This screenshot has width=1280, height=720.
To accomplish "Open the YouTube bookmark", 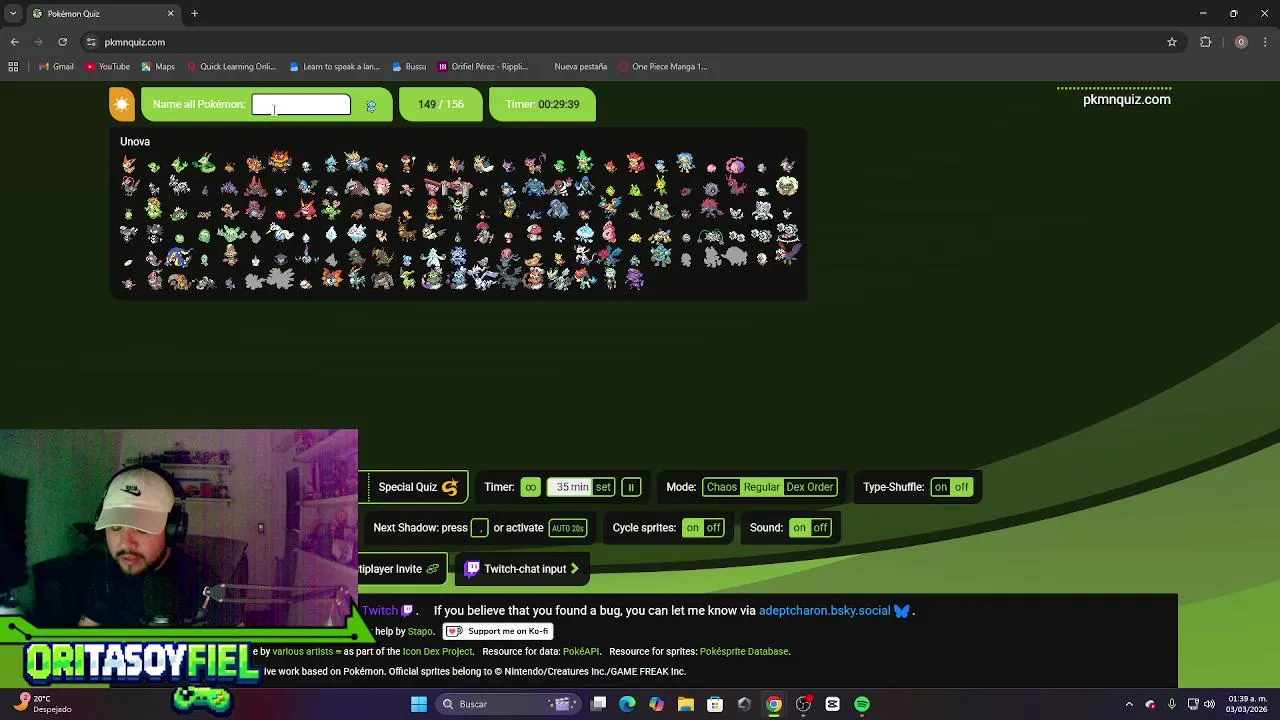I will coord(107,67).
